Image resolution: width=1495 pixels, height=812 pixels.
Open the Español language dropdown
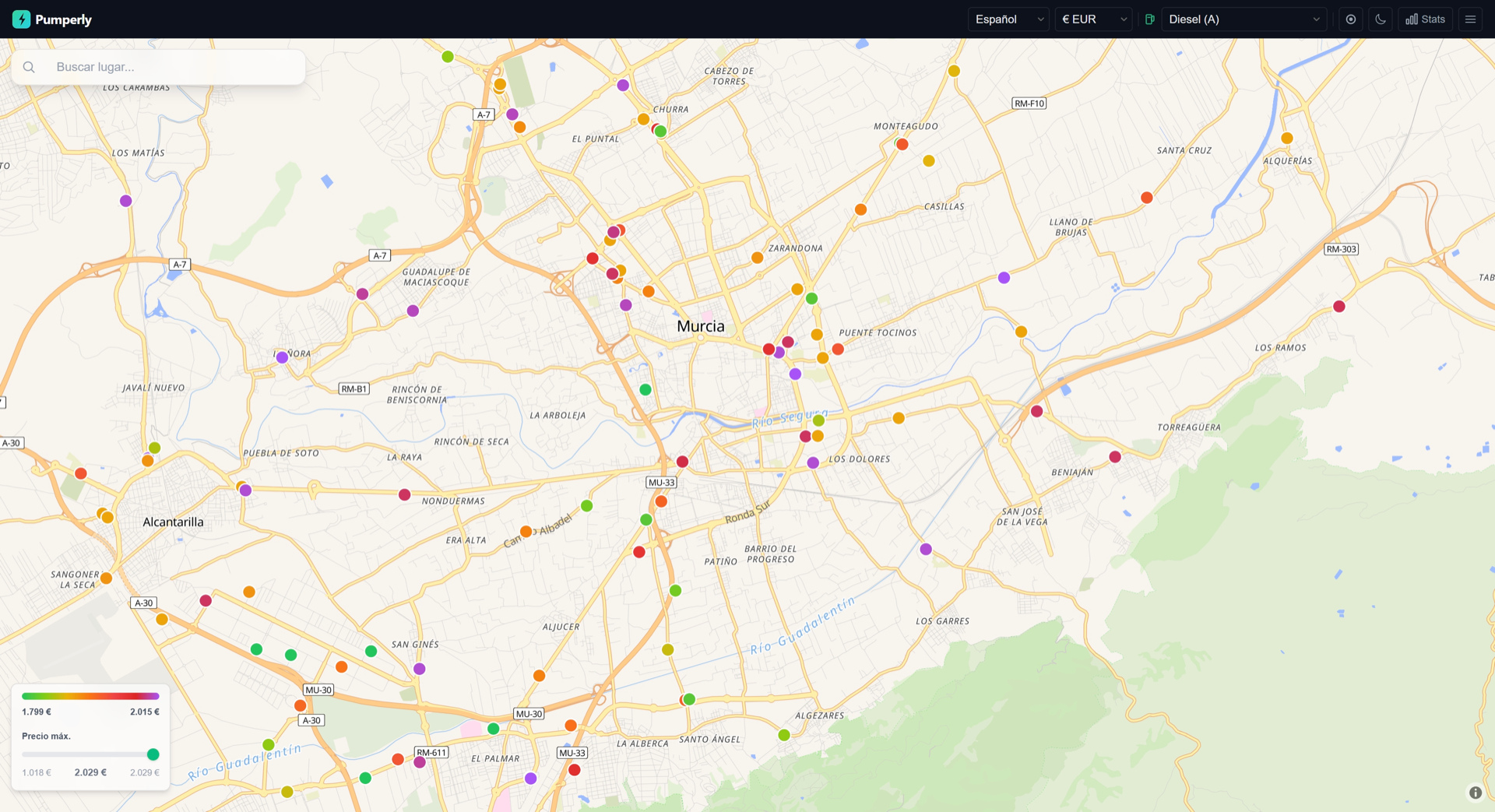coord(1008,19)
